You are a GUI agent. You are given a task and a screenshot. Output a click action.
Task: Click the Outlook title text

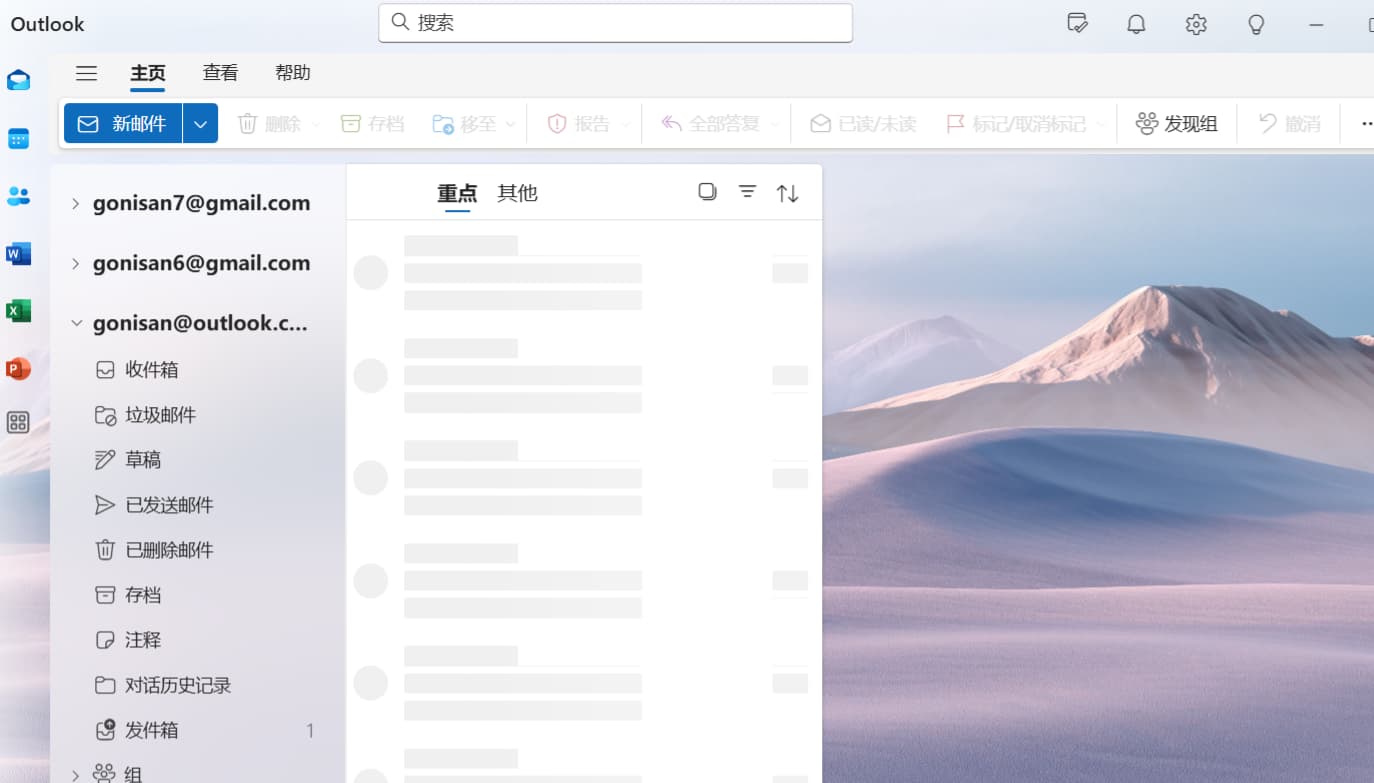[47, 24]
